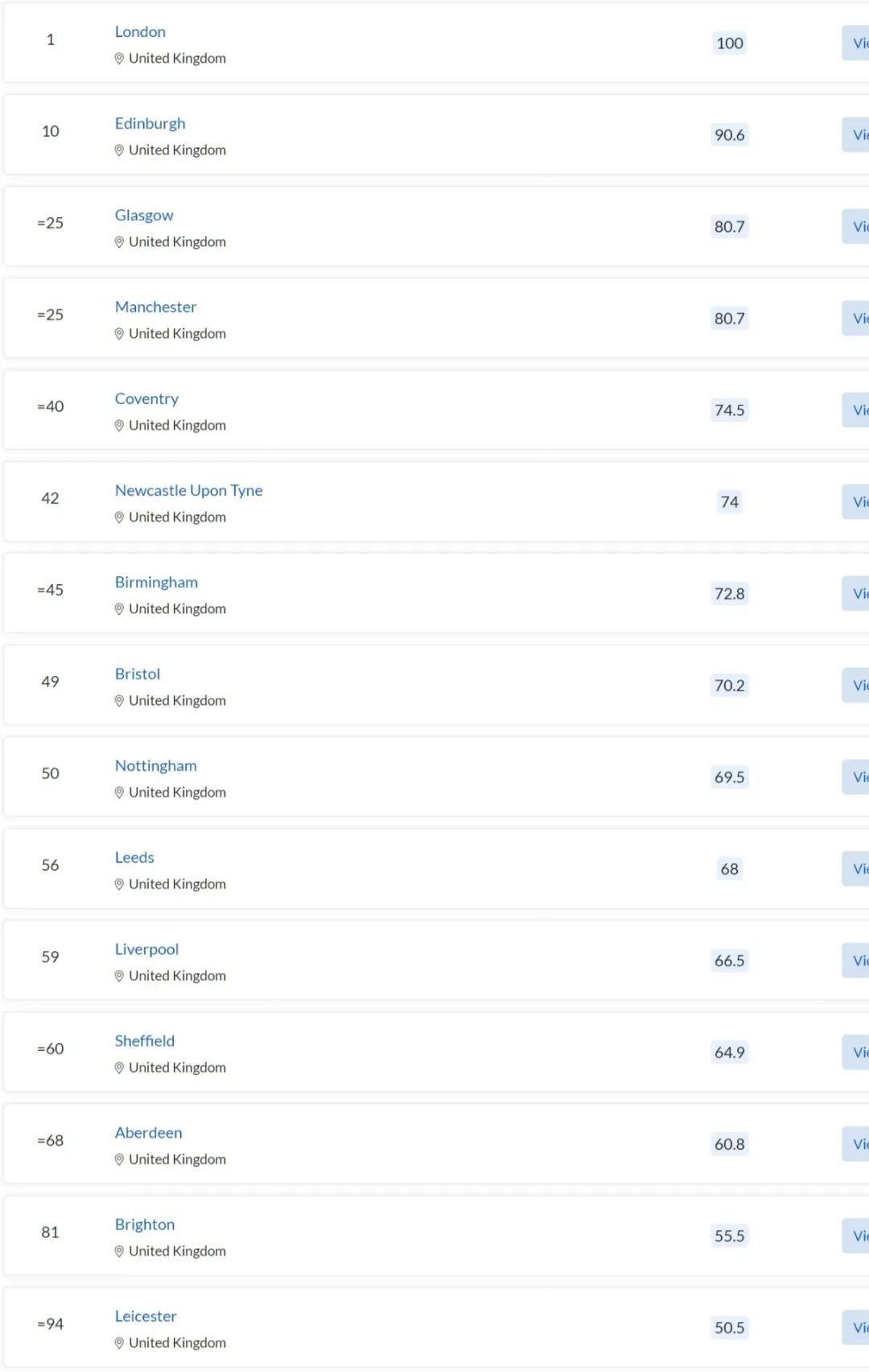869x1372 pixels.
Task: Open the Leicester city link
Action: (x=146, y=1316)
